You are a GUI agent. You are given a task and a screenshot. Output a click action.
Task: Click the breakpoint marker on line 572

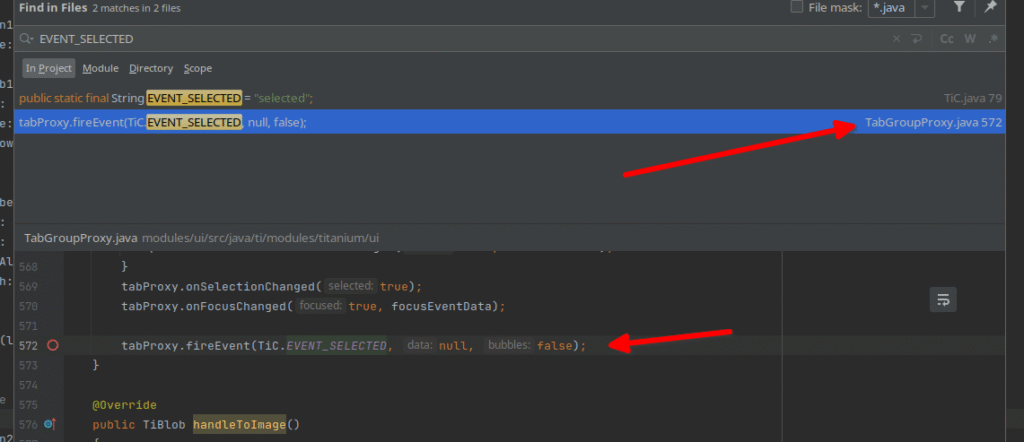[x=53, y=345]
